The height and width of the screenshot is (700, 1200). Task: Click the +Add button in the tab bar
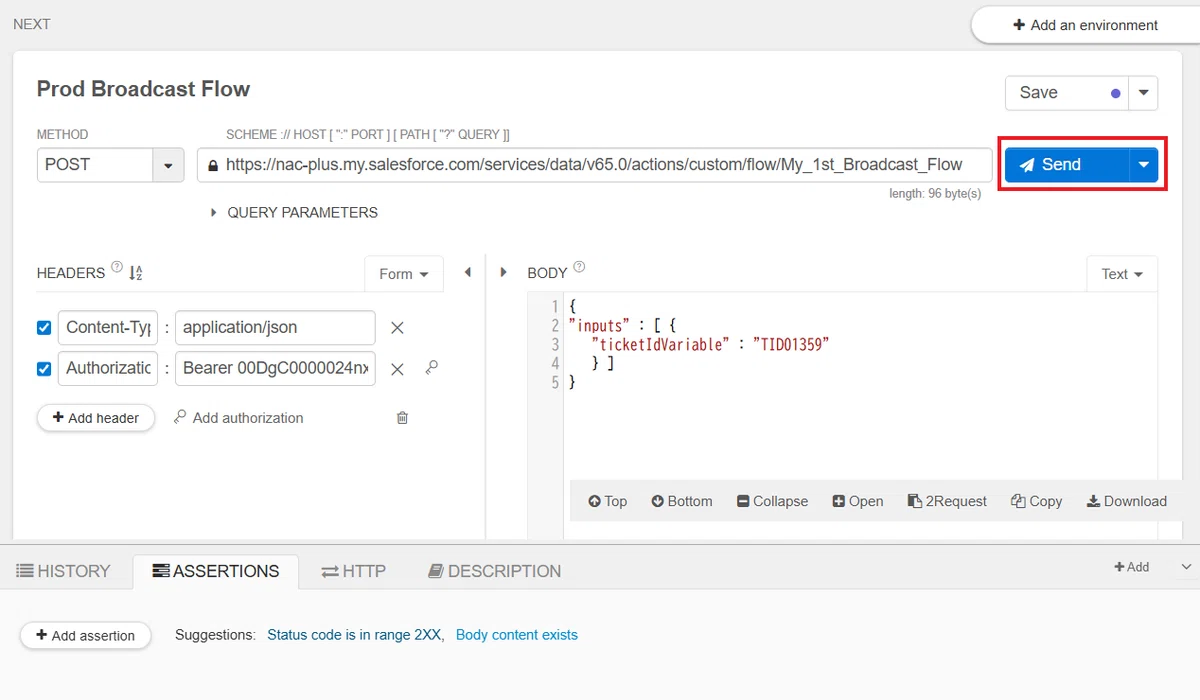coord(1132,567)
